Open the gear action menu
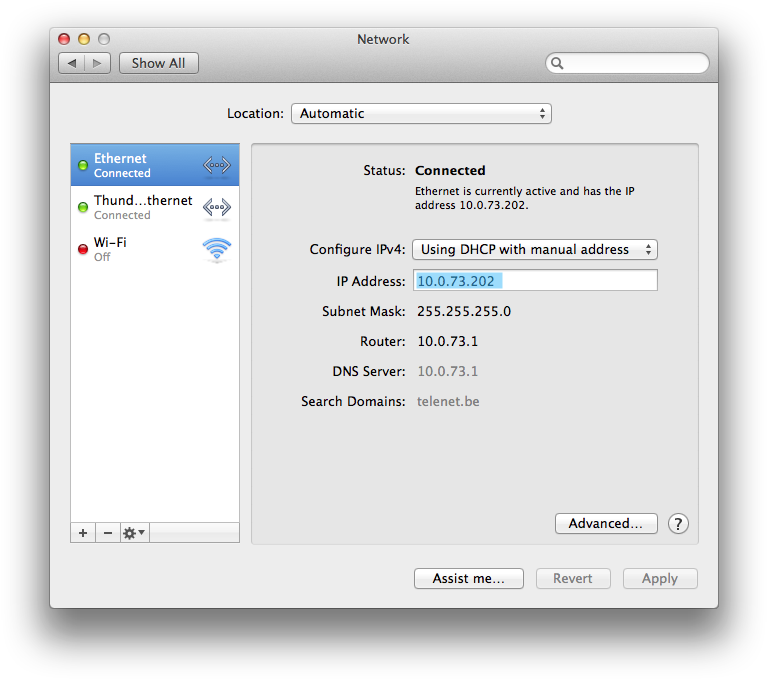 pos(134,533)
